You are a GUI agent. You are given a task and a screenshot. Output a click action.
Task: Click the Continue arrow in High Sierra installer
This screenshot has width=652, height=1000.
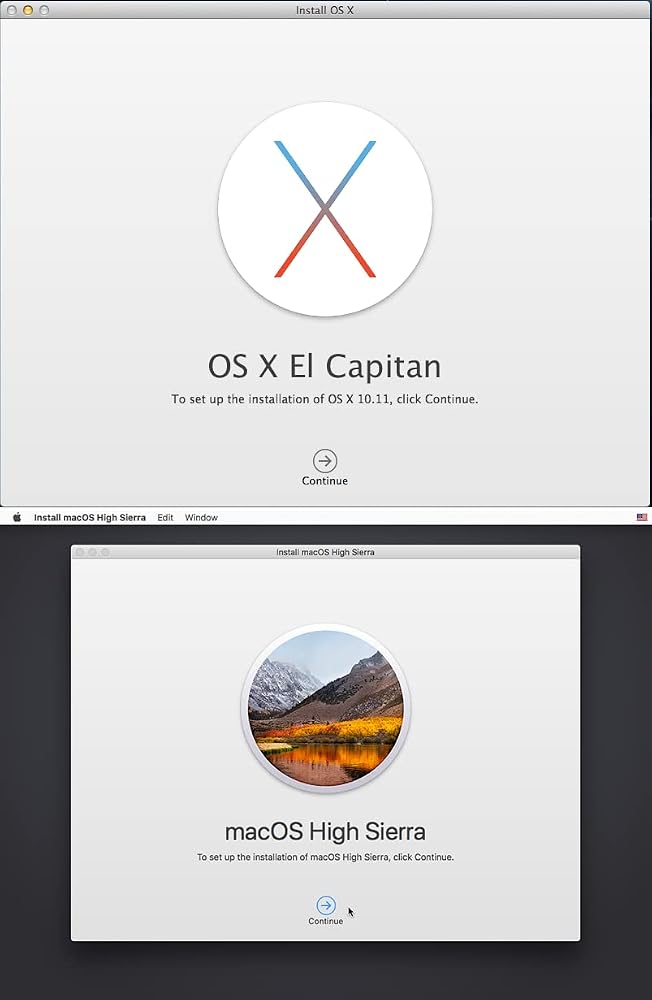[325, 905]
